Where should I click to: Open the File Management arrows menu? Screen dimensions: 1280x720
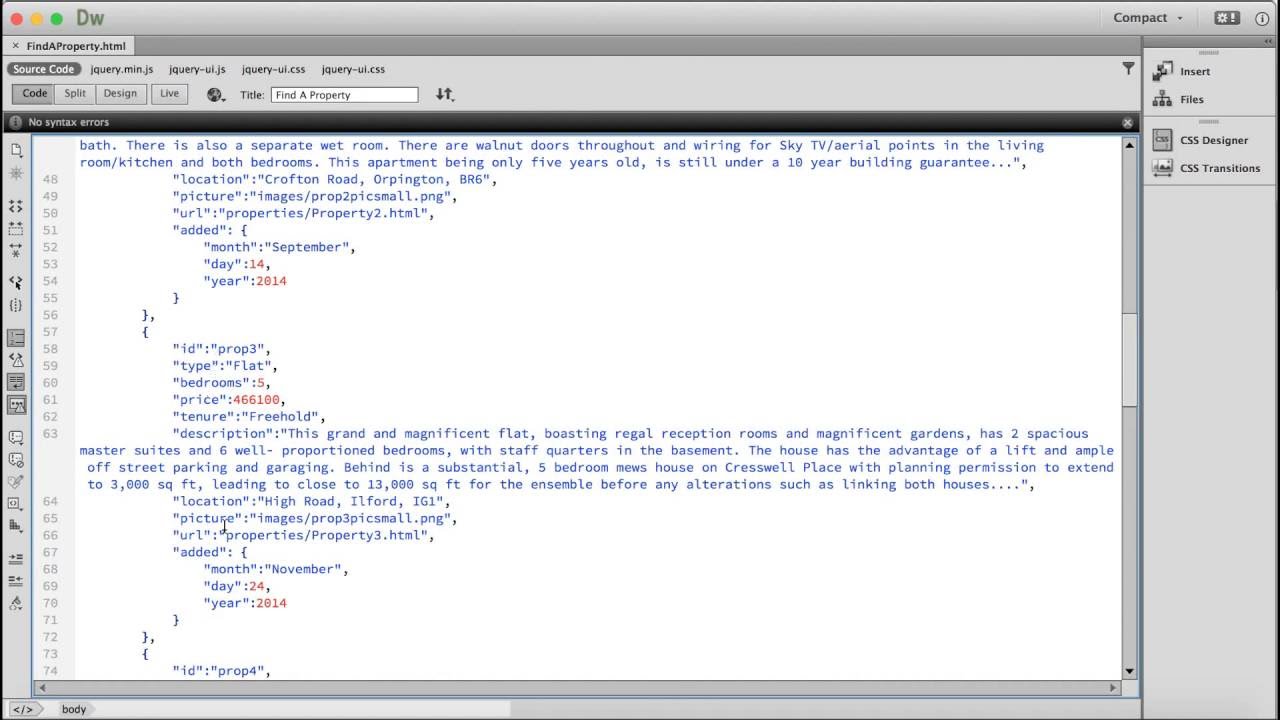click(x=445, y=94)
